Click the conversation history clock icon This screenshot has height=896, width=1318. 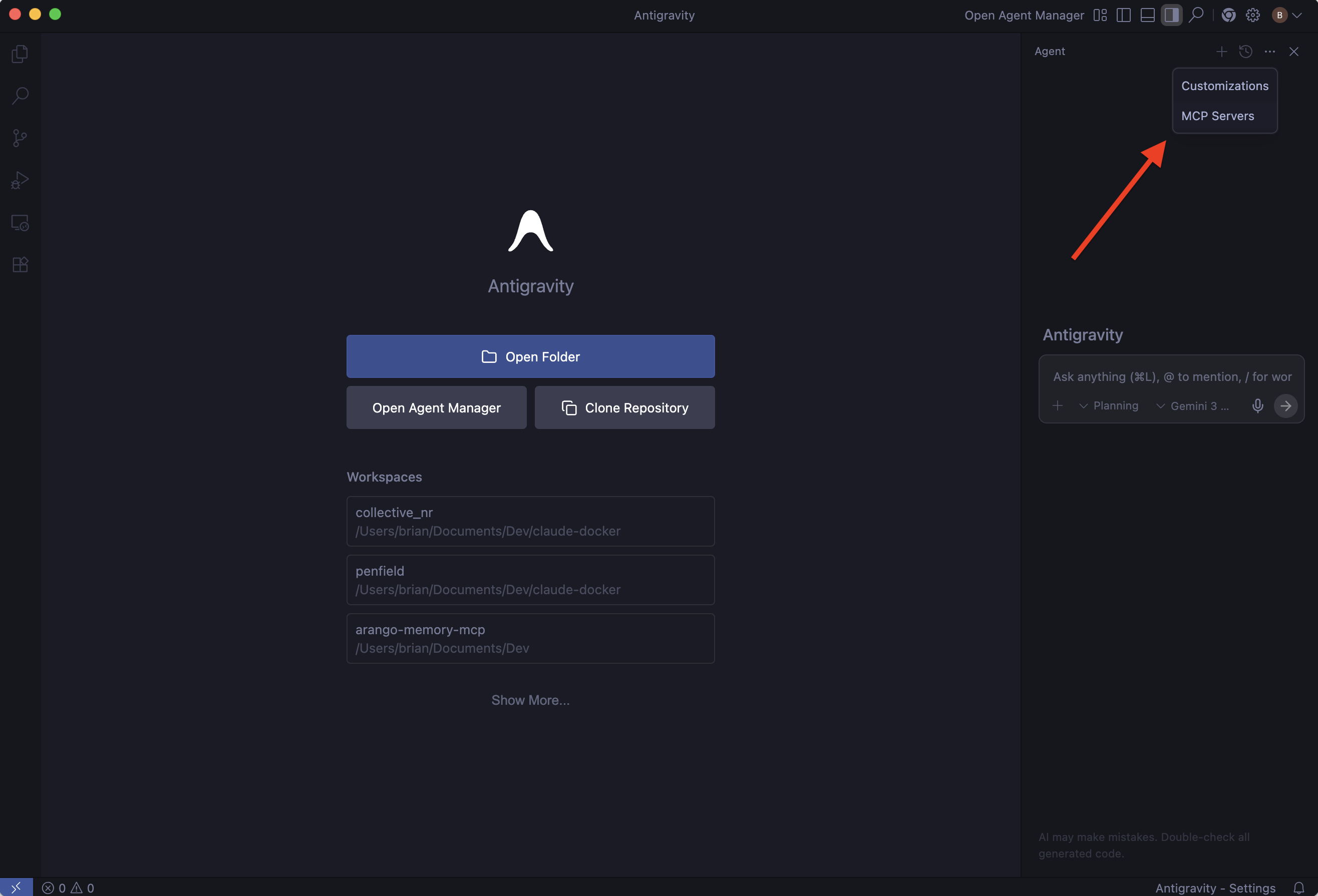click(x=1245, y=52)
